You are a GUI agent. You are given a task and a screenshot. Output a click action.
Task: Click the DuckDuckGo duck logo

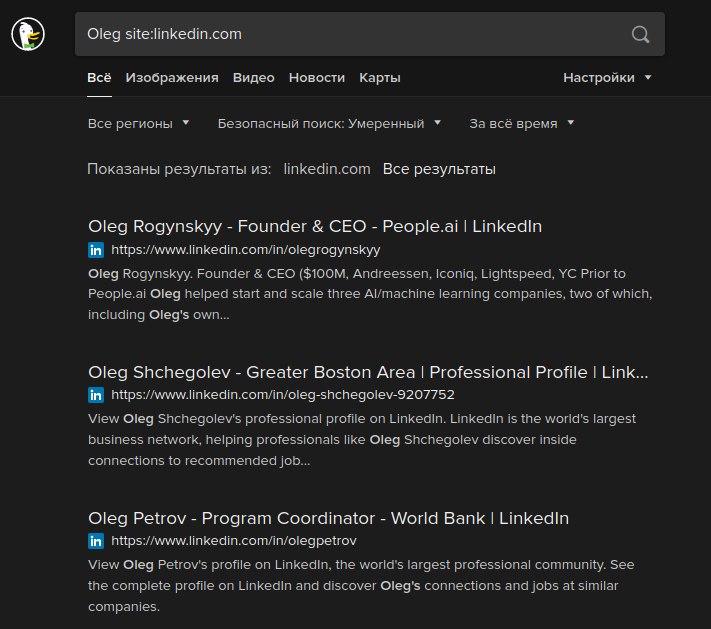[x=28, y=34]
